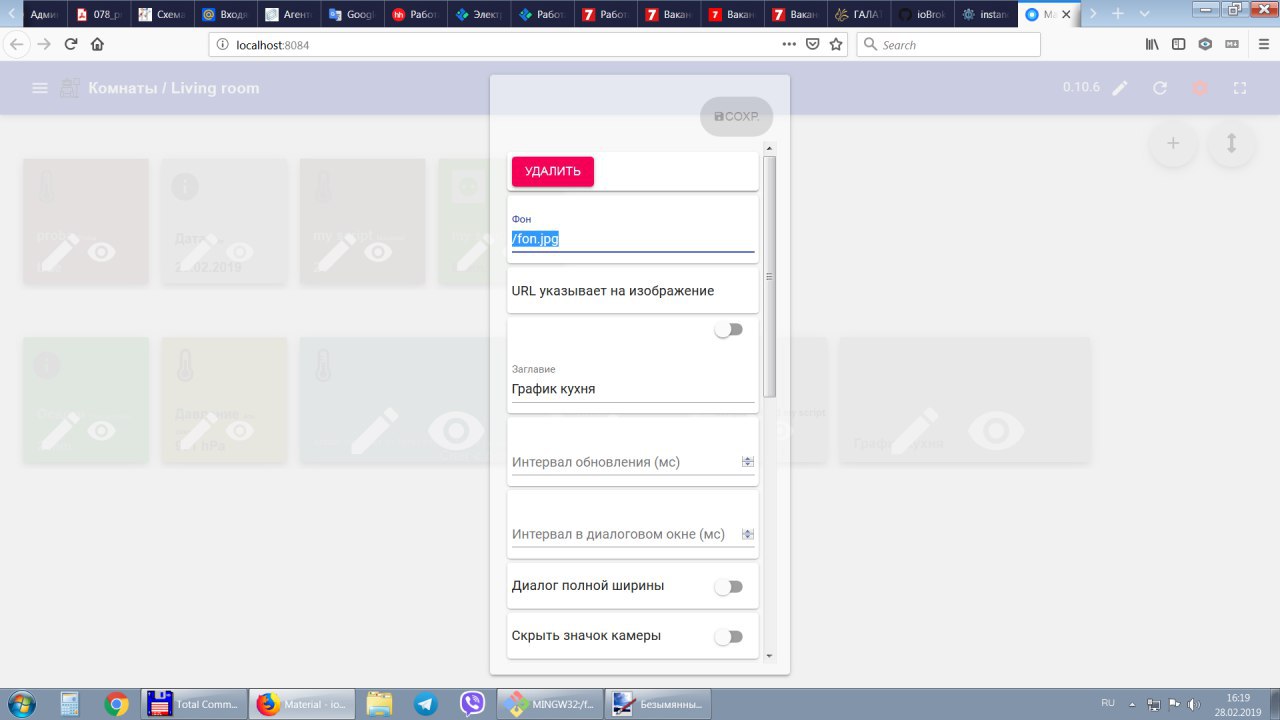Image resolution: width=1280 pixels, height=720 pixels.
Task: Enable Скрыть значок камеры switch
Action: (729, 637)
